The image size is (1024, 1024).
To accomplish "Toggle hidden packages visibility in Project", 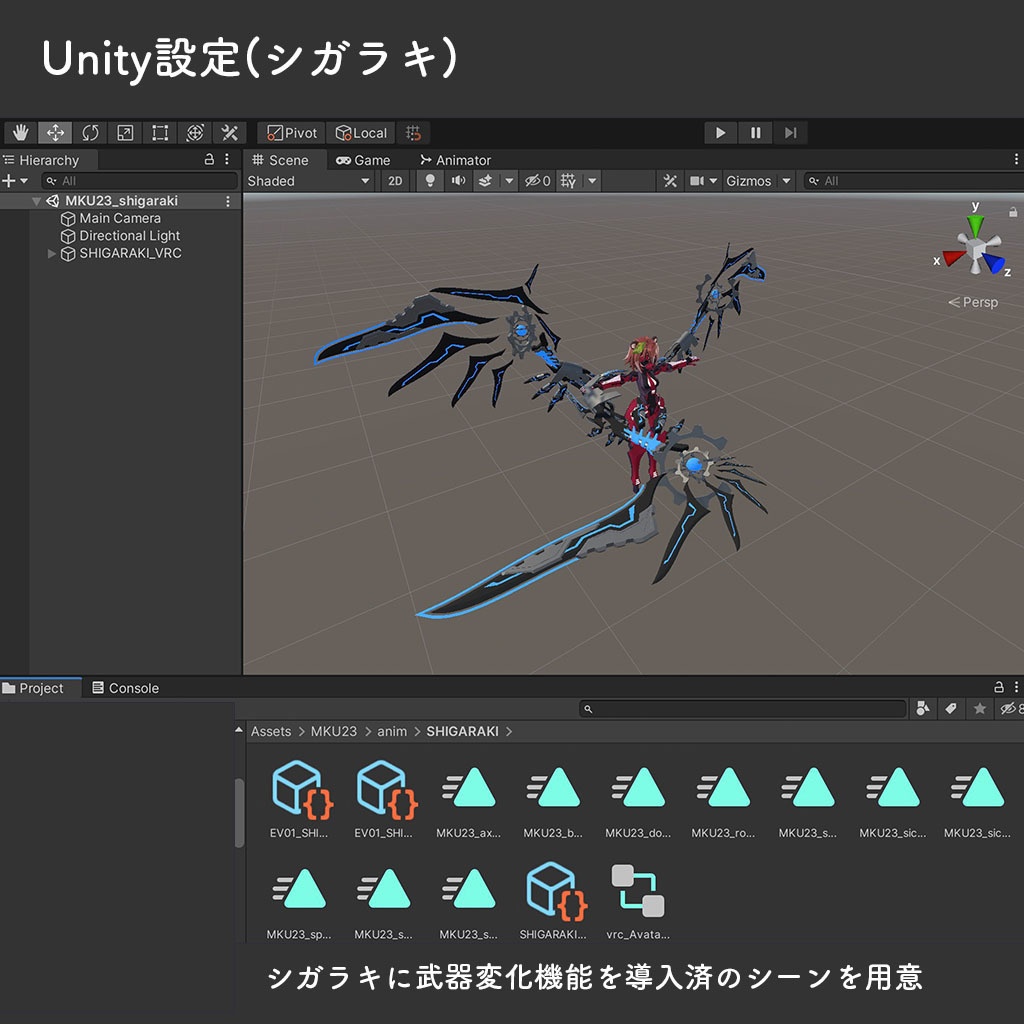I will (1010, 709).
